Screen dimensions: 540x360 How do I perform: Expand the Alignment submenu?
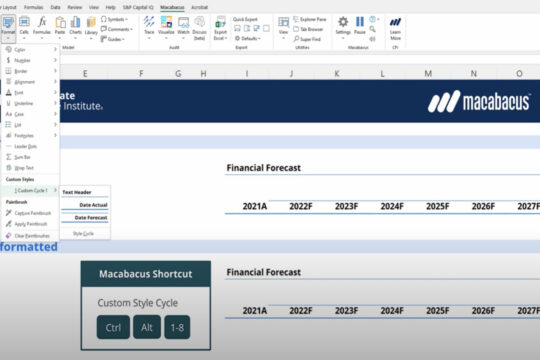click(x=30, y=82)
